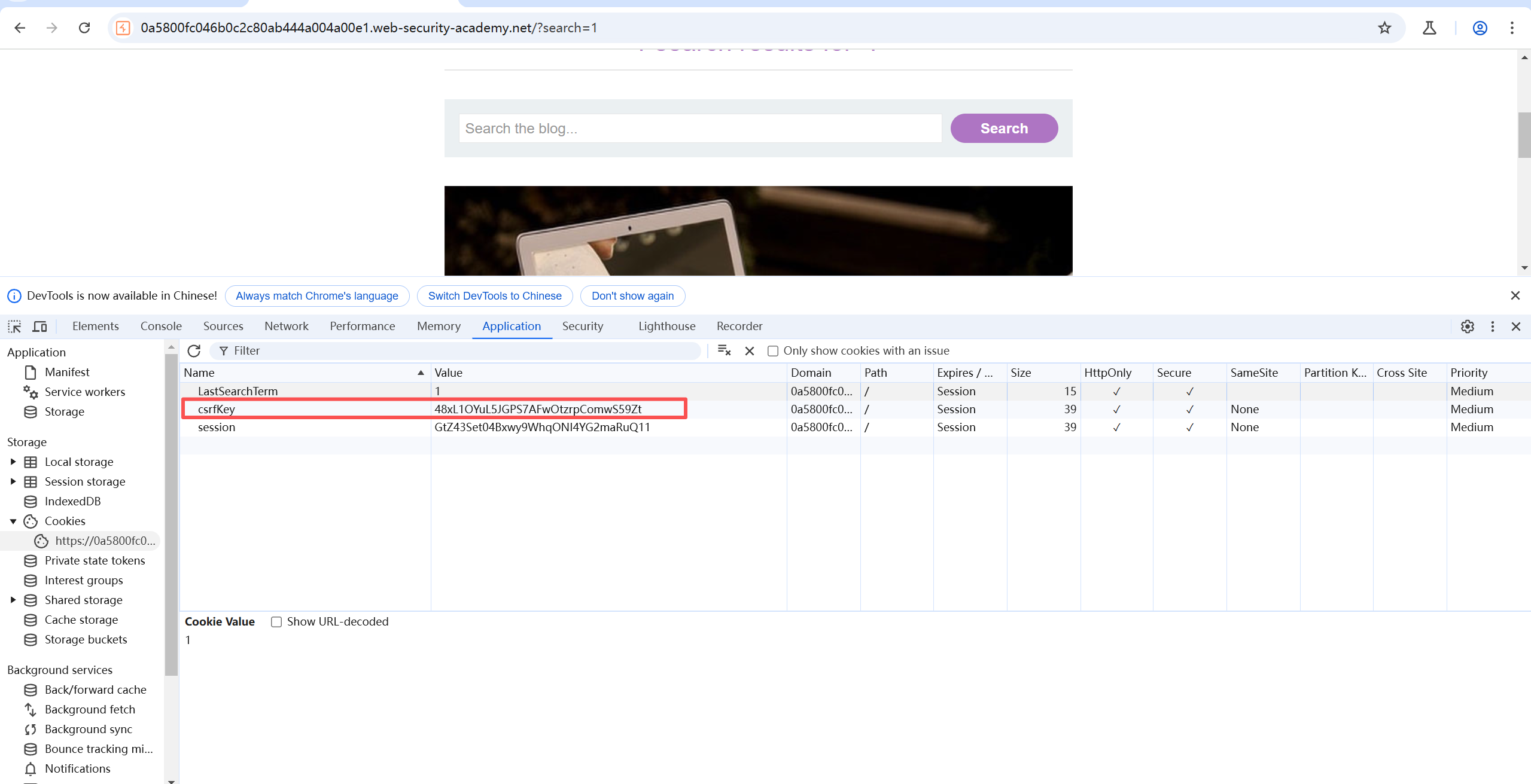Switch to the Network tab
The height and width of the screenshot is (784, 1531).
tap(286, 327)
